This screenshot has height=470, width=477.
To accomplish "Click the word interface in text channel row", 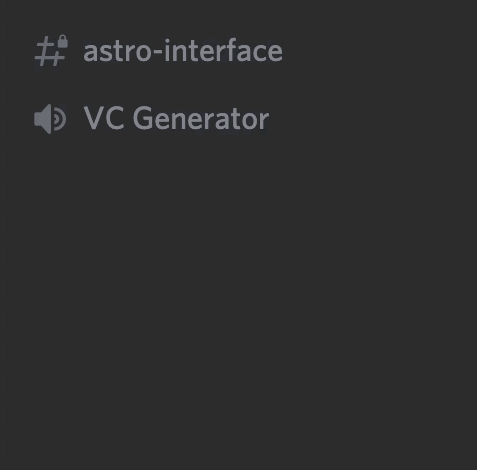I will pyautogui.click(x=224, y=51).
